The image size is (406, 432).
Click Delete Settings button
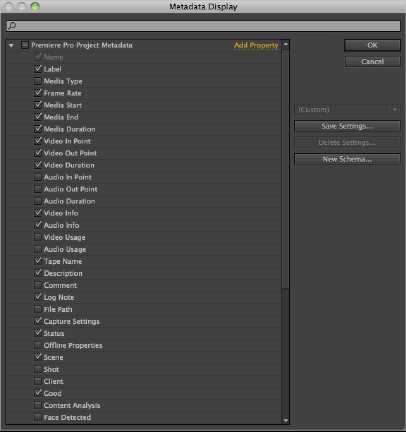pyautogui.click(x=347, y=143)
